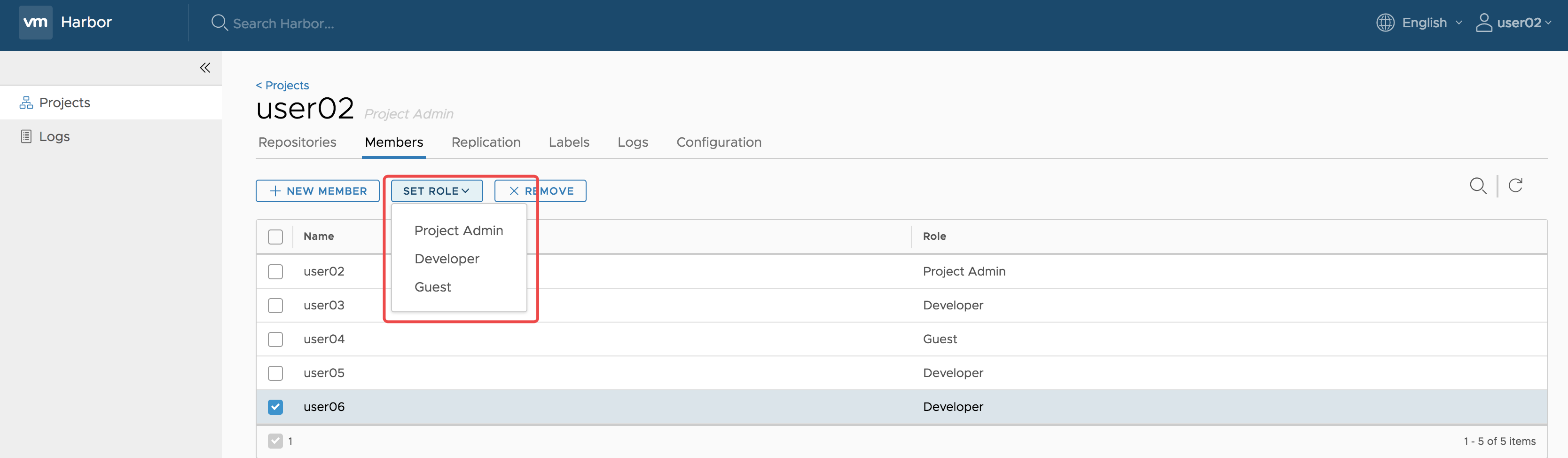Check the user02 row checkbox
1568x458 pixels.
[275, 272]
